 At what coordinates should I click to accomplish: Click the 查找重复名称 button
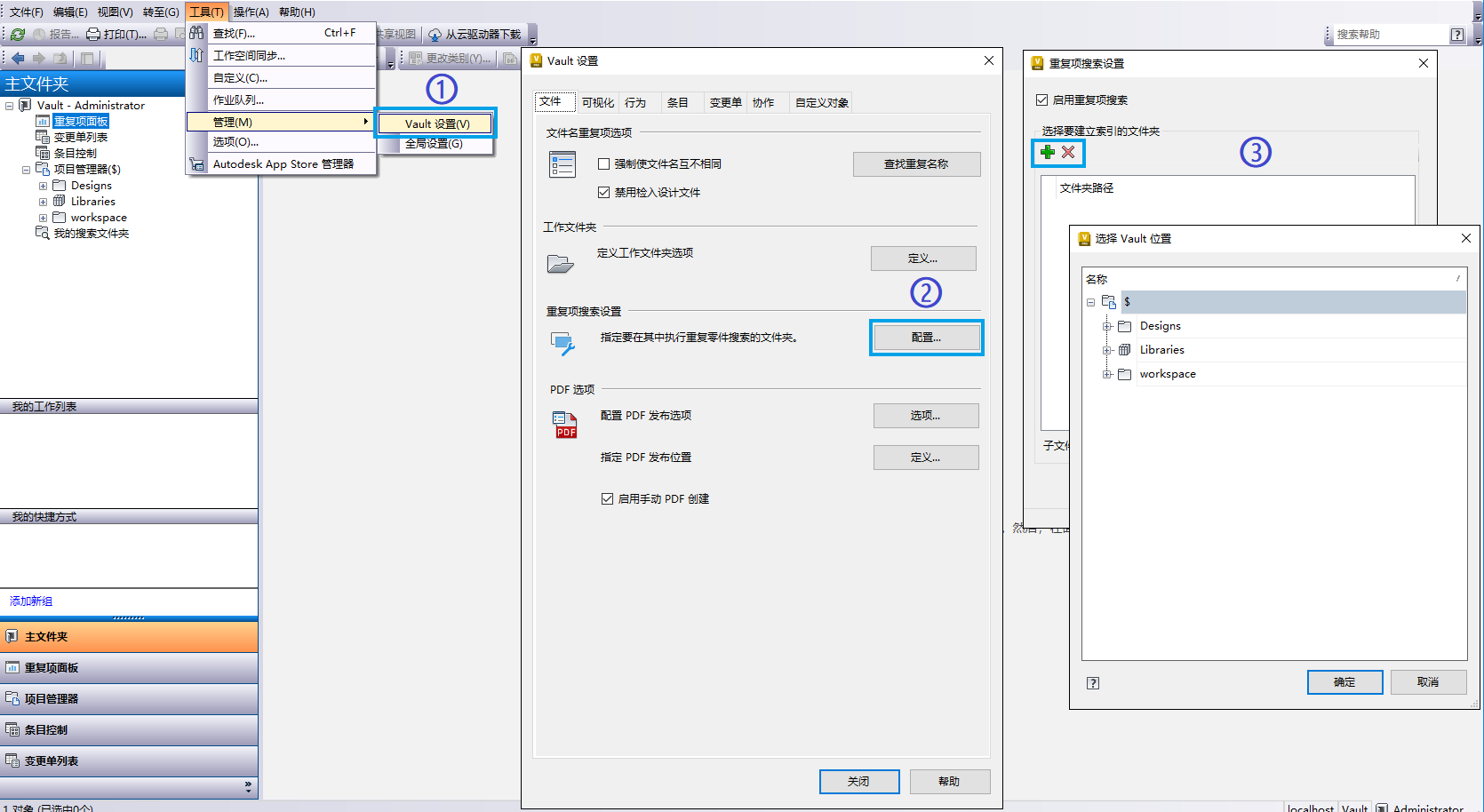click(x=916, y=164)
